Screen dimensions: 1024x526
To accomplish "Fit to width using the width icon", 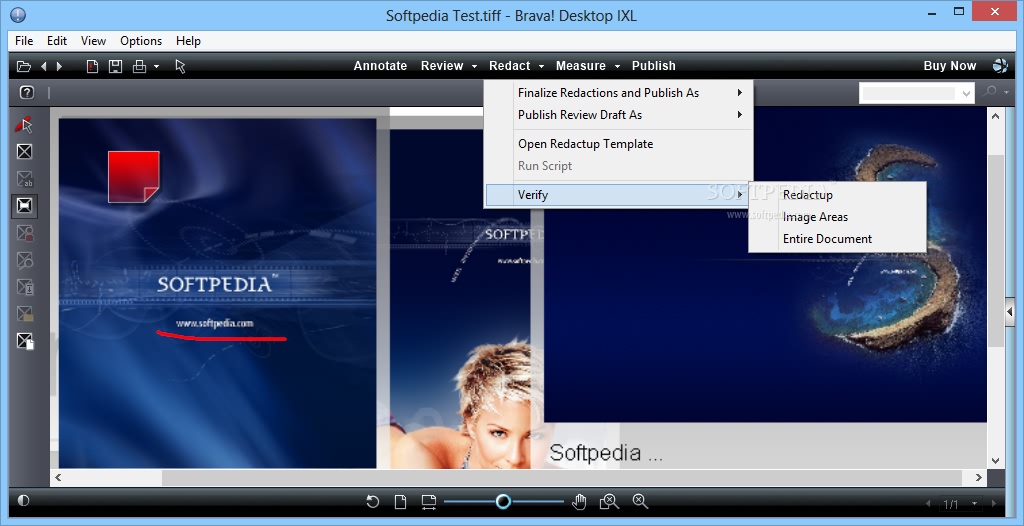I will tap(428, 502).
